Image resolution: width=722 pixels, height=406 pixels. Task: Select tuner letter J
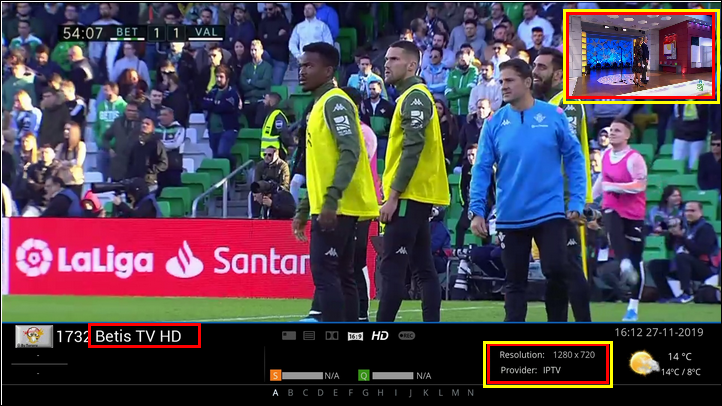pyautogui.click(x=410, y=393)
